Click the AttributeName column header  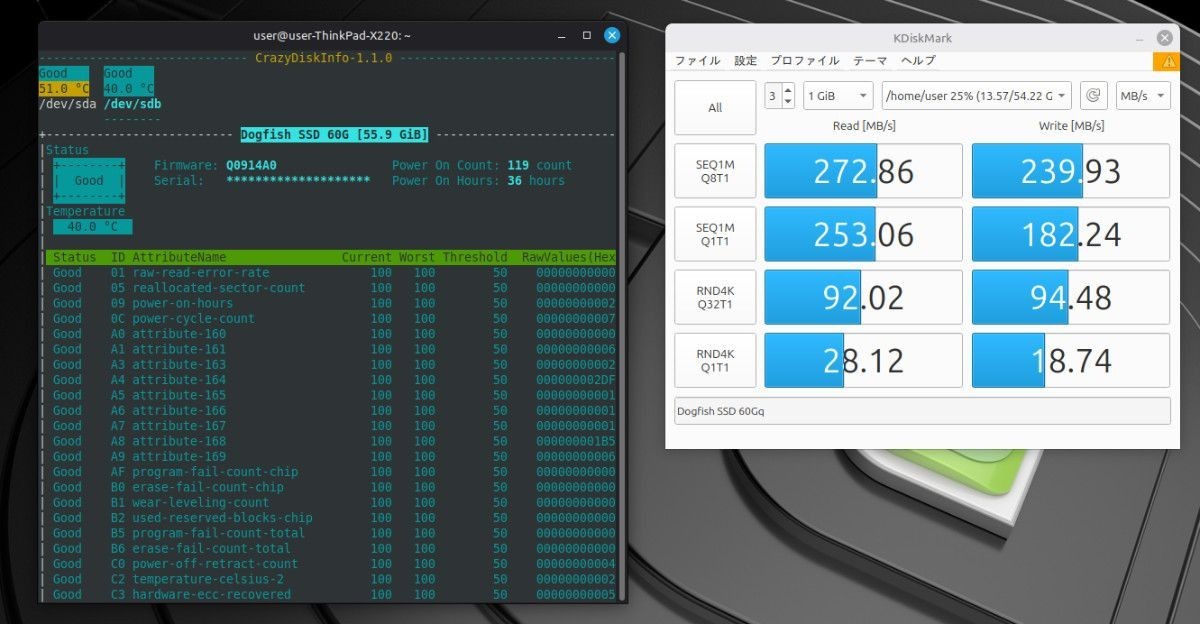[x=179, y=257]
